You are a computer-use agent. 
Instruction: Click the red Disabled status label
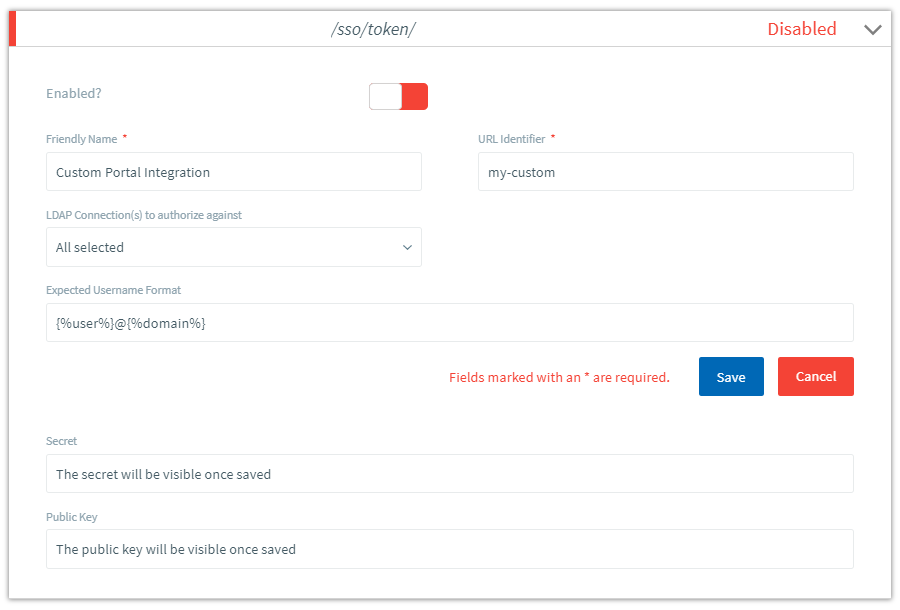801,29
